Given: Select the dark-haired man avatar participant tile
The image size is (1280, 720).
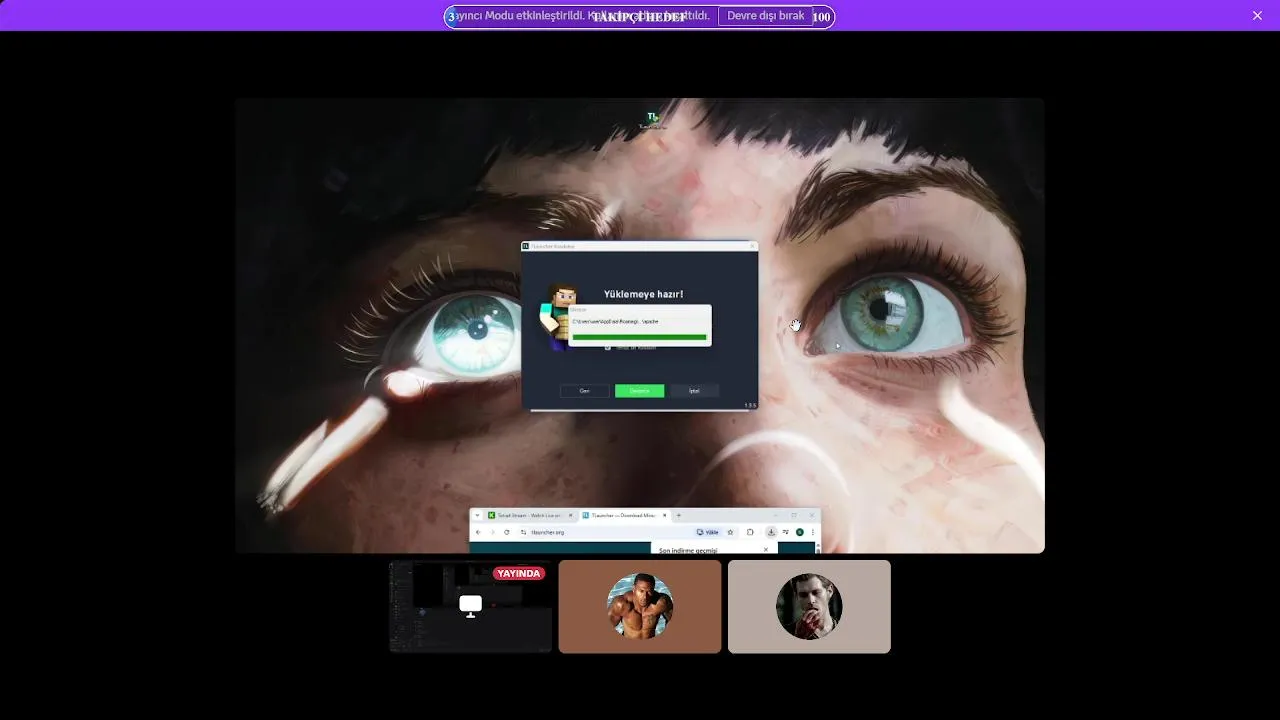Looking at the screenshot, I should click(x=809, y=606).
